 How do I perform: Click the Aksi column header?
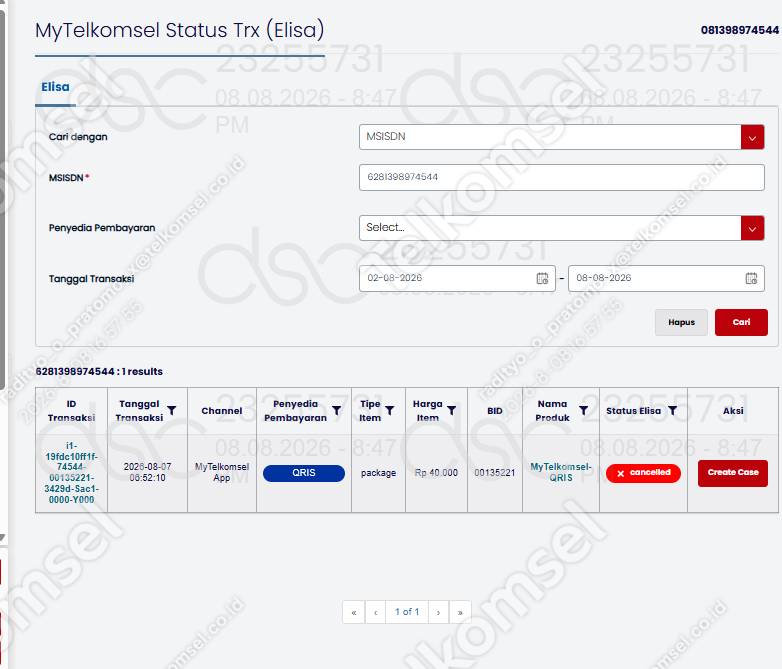[x=733, y=411]
